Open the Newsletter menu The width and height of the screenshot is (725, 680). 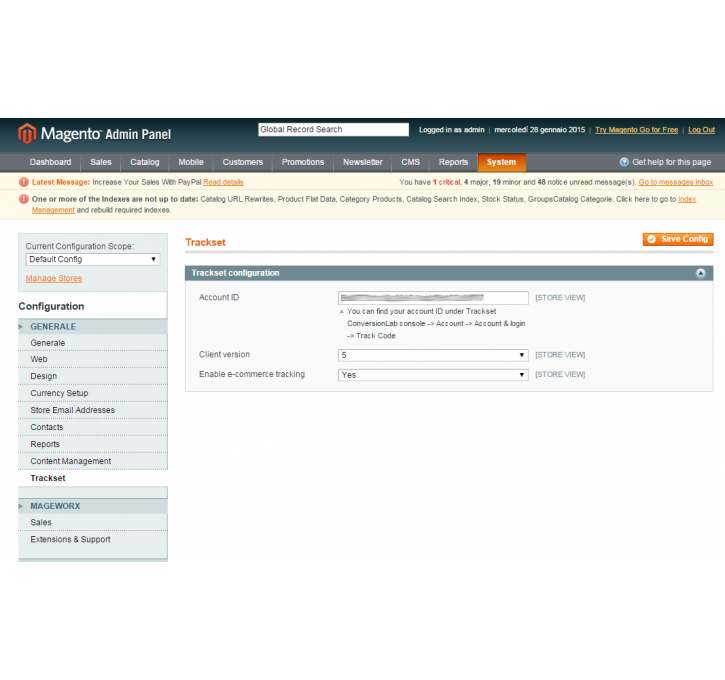click(x=362, y=162)
